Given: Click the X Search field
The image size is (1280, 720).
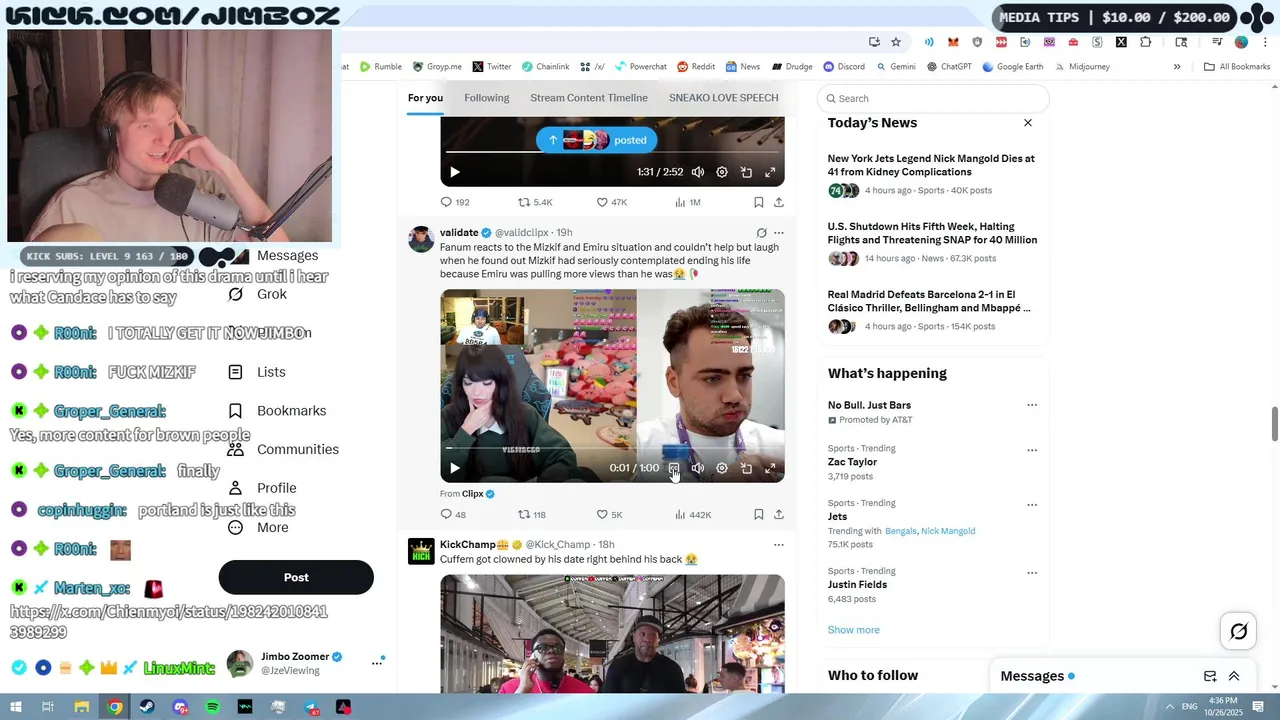Looking at the screenshot, I should [x=933, y=98].
